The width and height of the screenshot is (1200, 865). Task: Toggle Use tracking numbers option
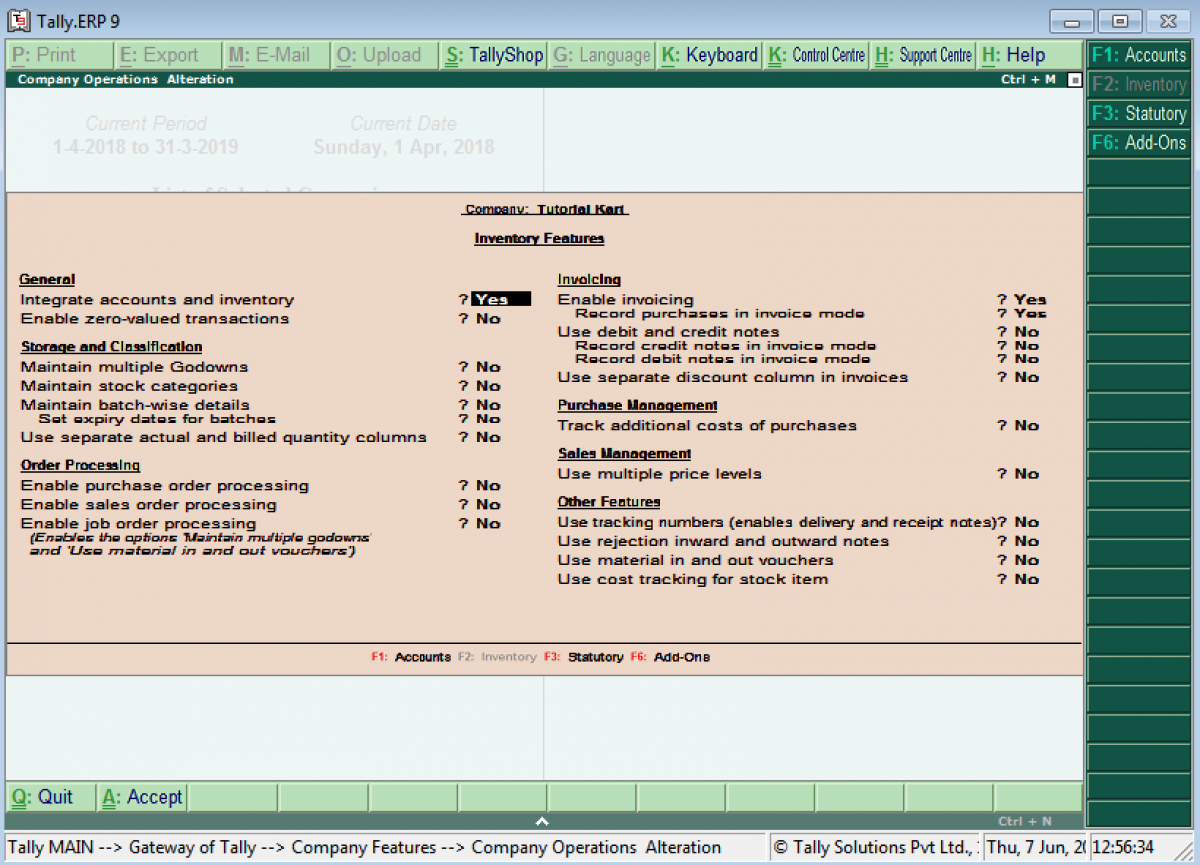1030,522
